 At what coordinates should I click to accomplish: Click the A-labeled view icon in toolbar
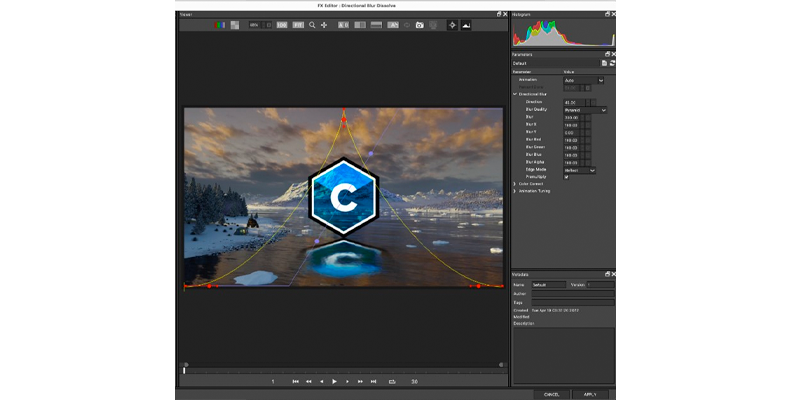point(393,25)
